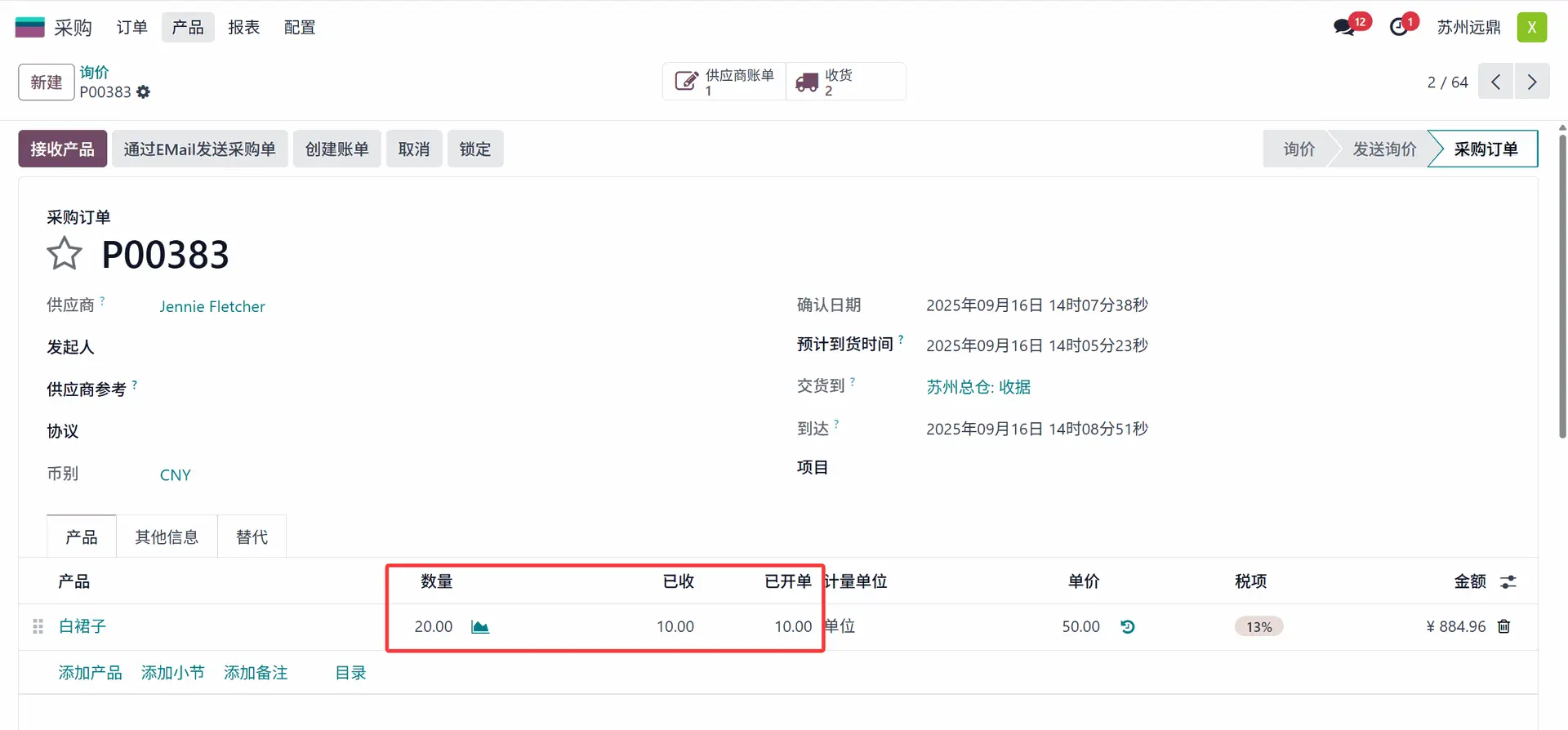Click the price history refresh icon

(x=1128, y=627)
